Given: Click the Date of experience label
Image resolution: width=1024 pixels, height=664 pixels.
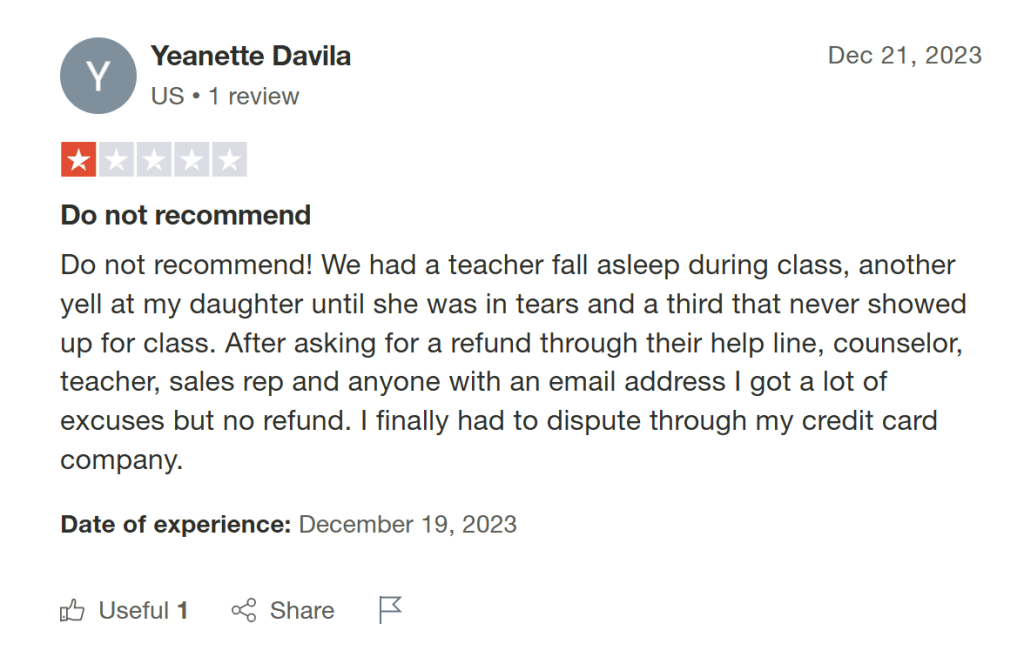Looking at the screenshot, I should pos(170,524).
